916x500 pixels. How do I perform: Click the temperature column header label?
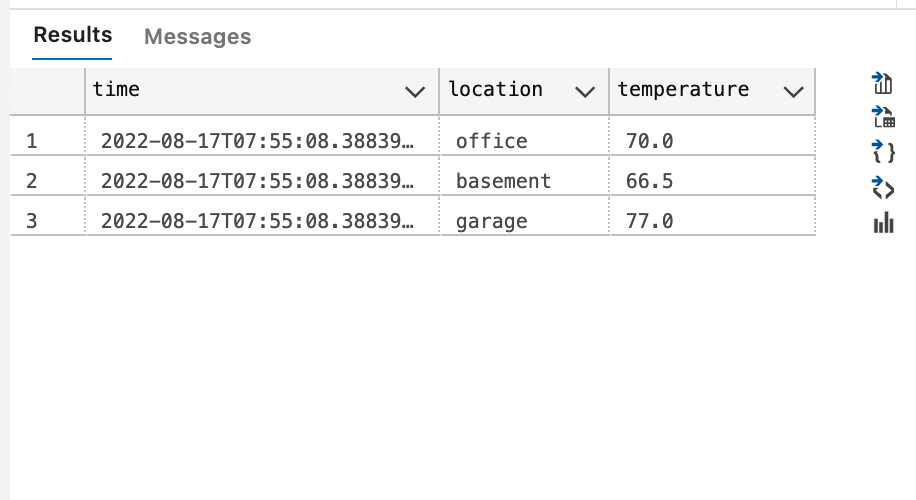coord(683,89)
